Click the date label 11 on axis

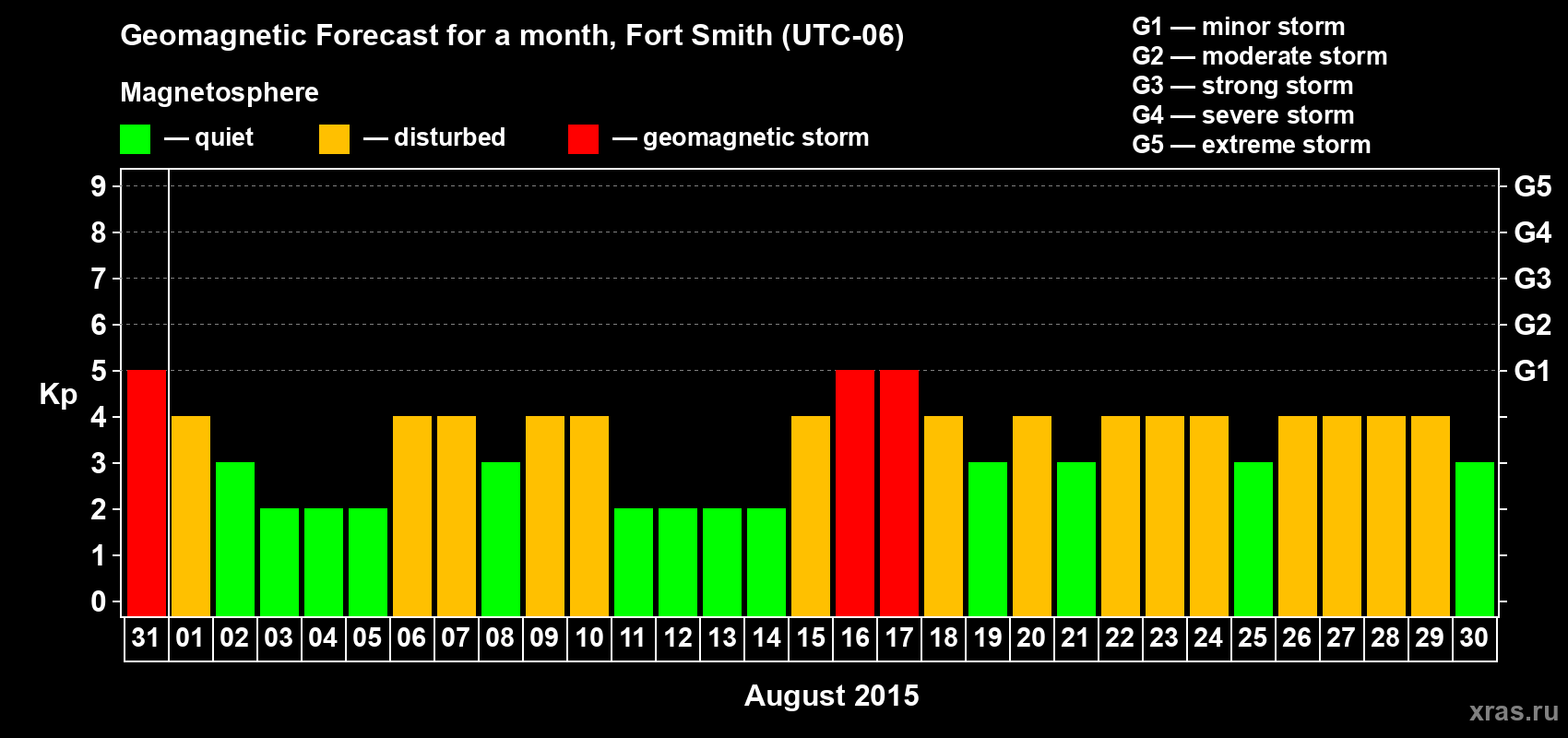633,637
